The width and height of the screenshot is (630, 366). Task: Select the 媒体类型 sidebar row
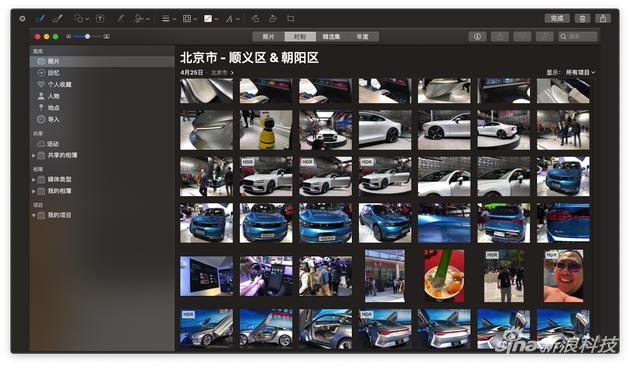[102, 180]
